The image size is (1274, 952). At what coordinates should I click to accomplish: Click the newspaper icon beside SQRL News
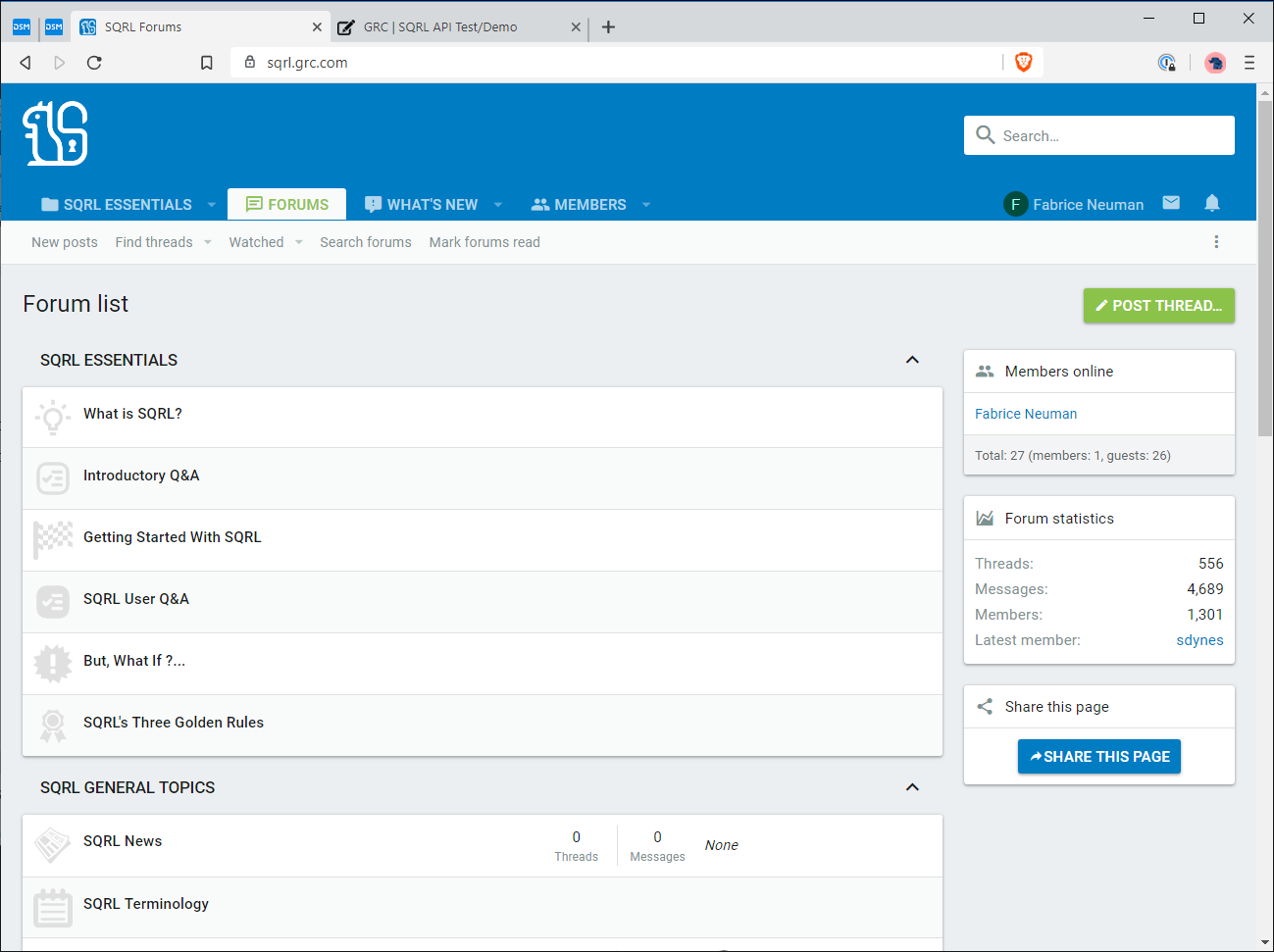point(53,845)
